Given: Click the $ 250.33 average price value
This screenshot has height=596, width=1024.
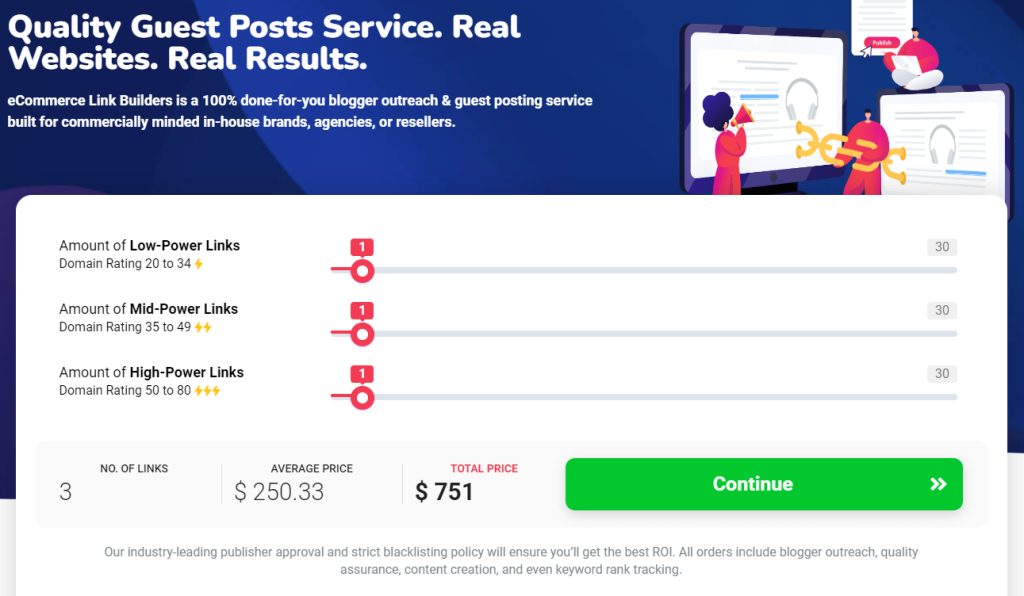Looking at the screenshot, I should coord(279,492).
